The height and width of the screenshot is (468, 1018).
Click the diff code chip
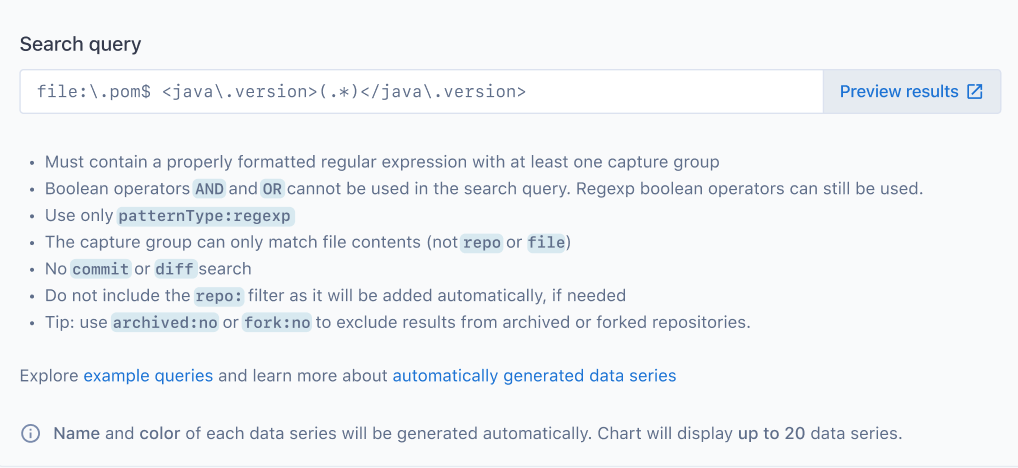tap(174, 269)
